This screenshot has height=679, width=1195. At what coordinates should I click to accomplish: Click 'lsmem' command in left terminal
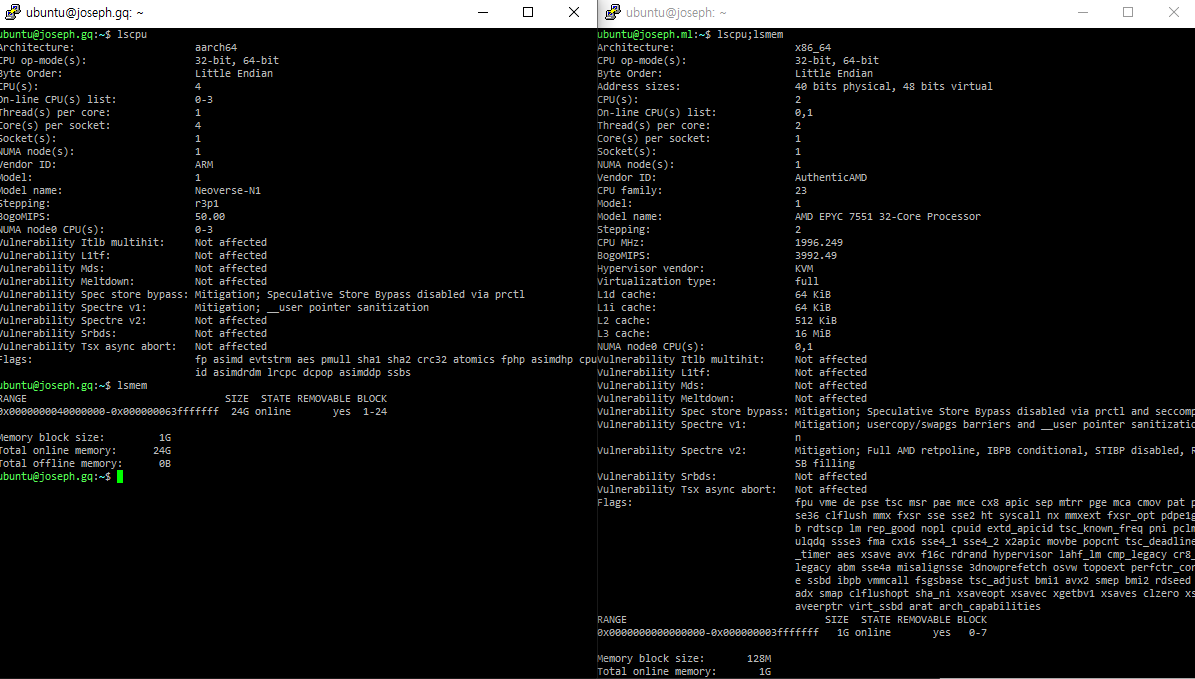[x=132, y=386]
